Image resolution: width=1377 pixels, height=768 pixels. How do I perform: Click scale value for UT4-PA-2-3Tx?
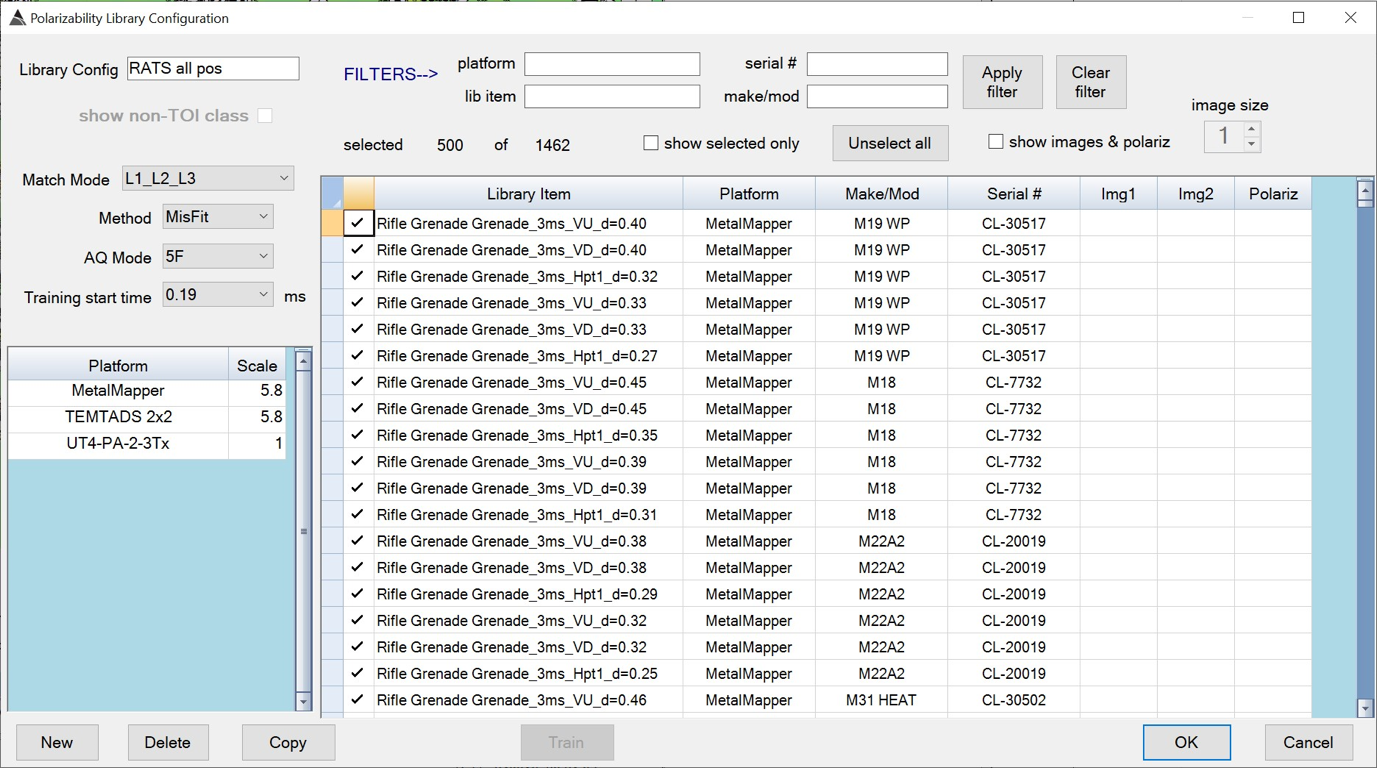click(x=257, y=443)
